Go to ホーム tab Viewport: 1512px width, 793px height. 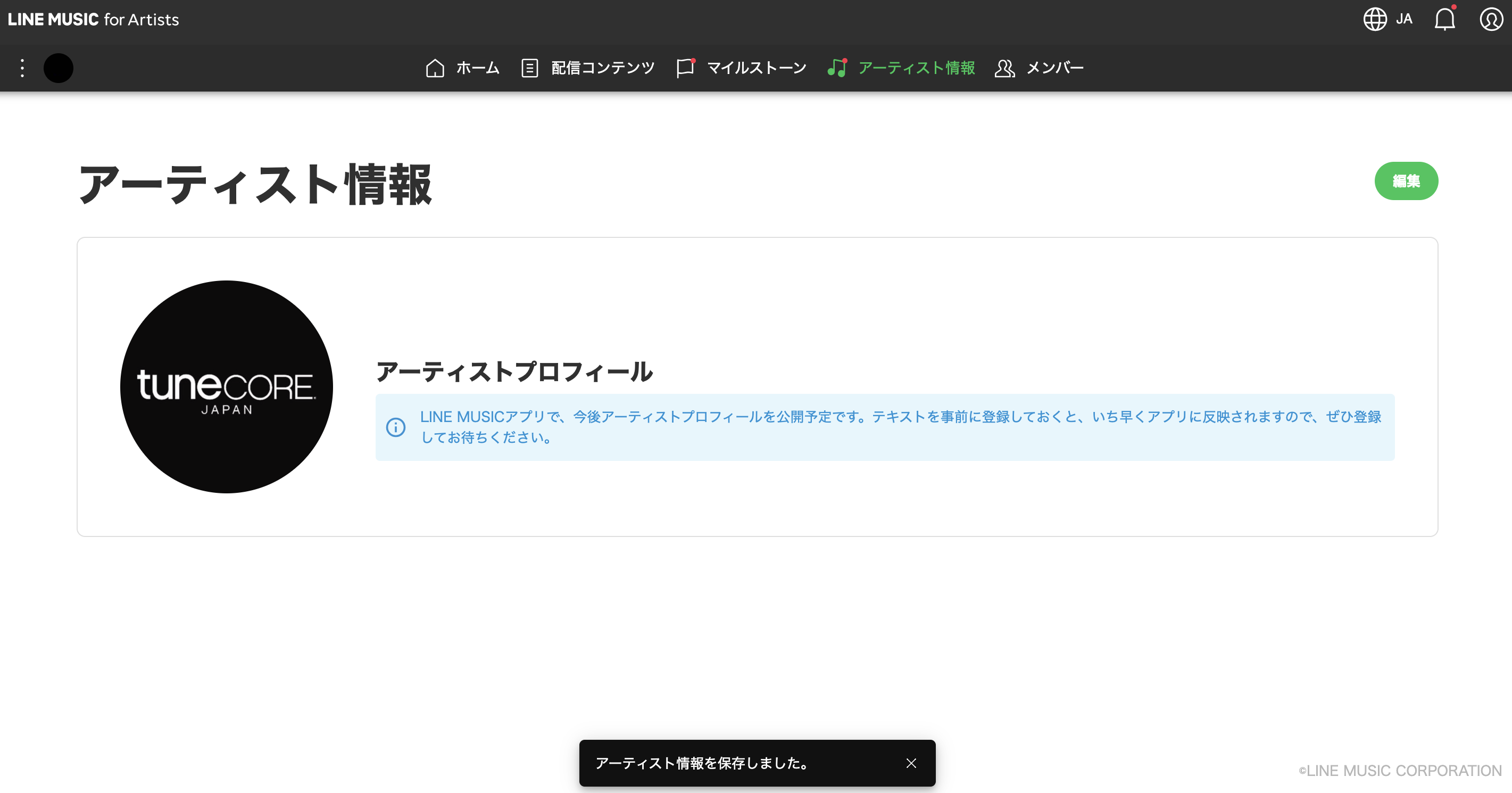tap(478, 68)
